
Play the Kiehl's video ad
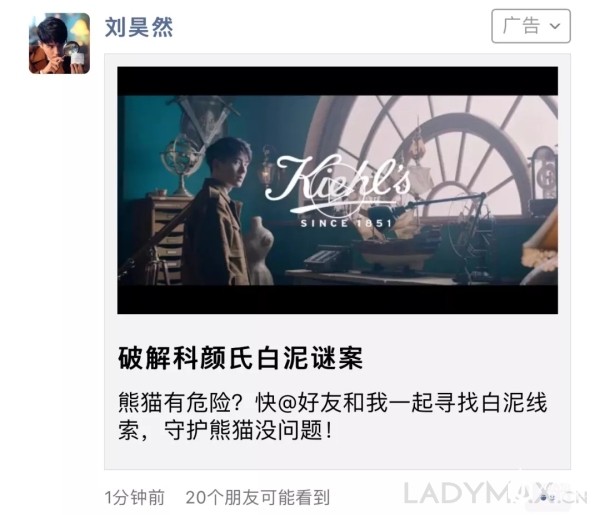[x=338, y=190]
